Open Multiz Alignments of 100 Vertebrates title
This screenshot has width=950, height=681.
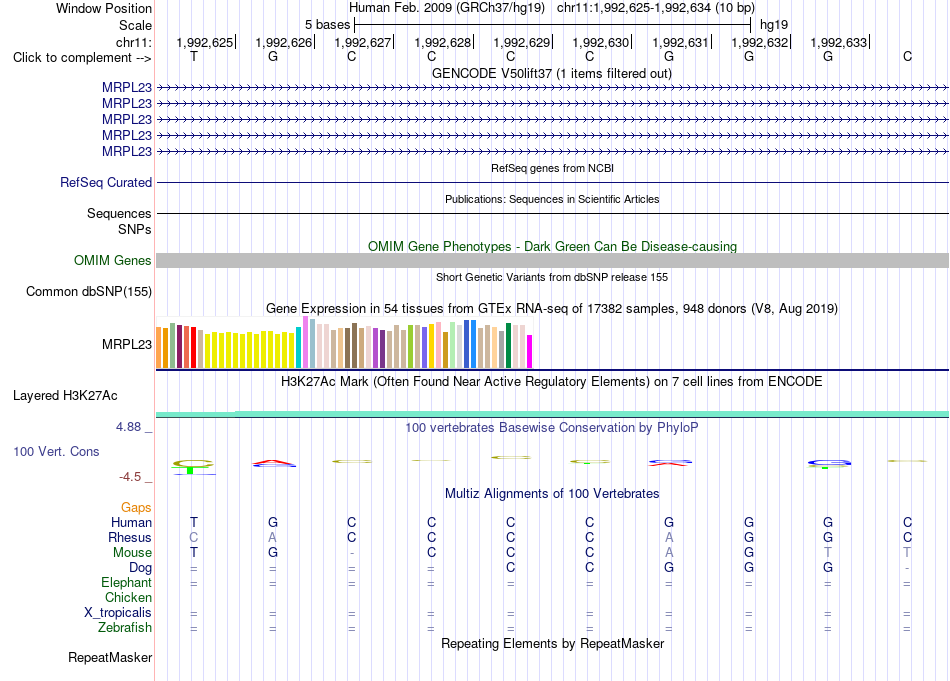552,494
